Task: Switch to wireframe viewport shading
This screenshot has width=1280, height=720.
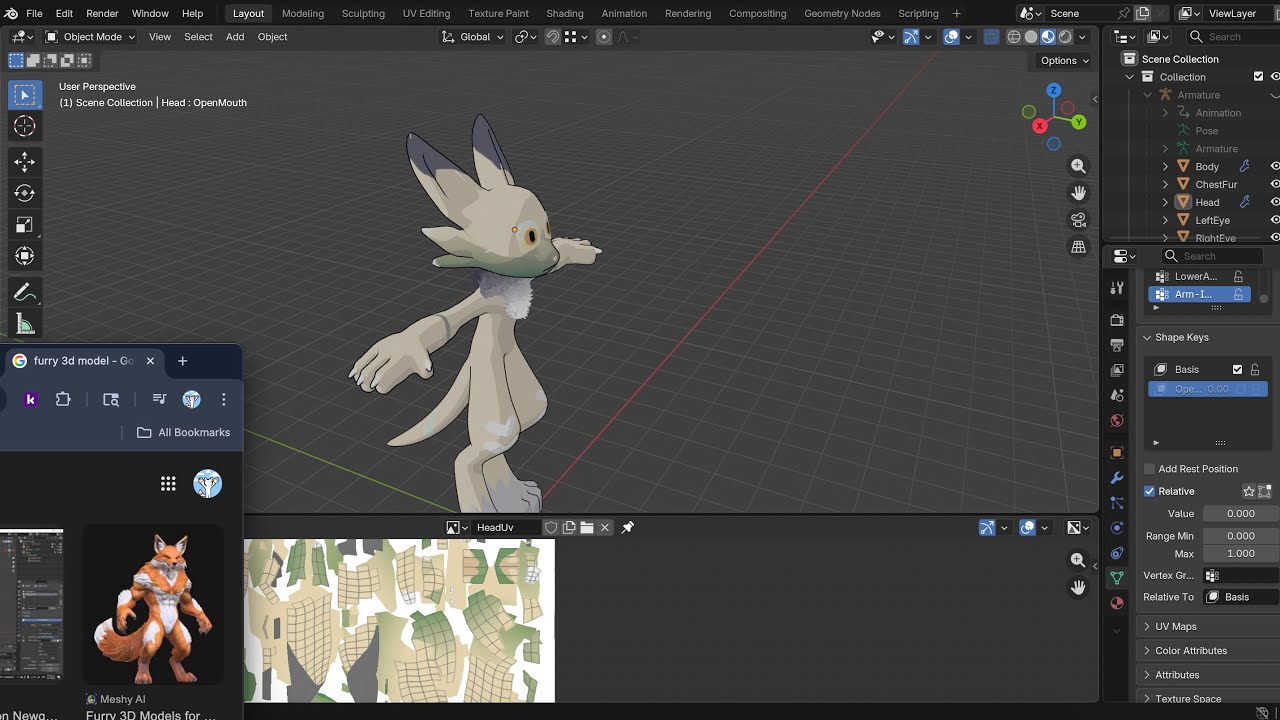Action: (1013, 37)
